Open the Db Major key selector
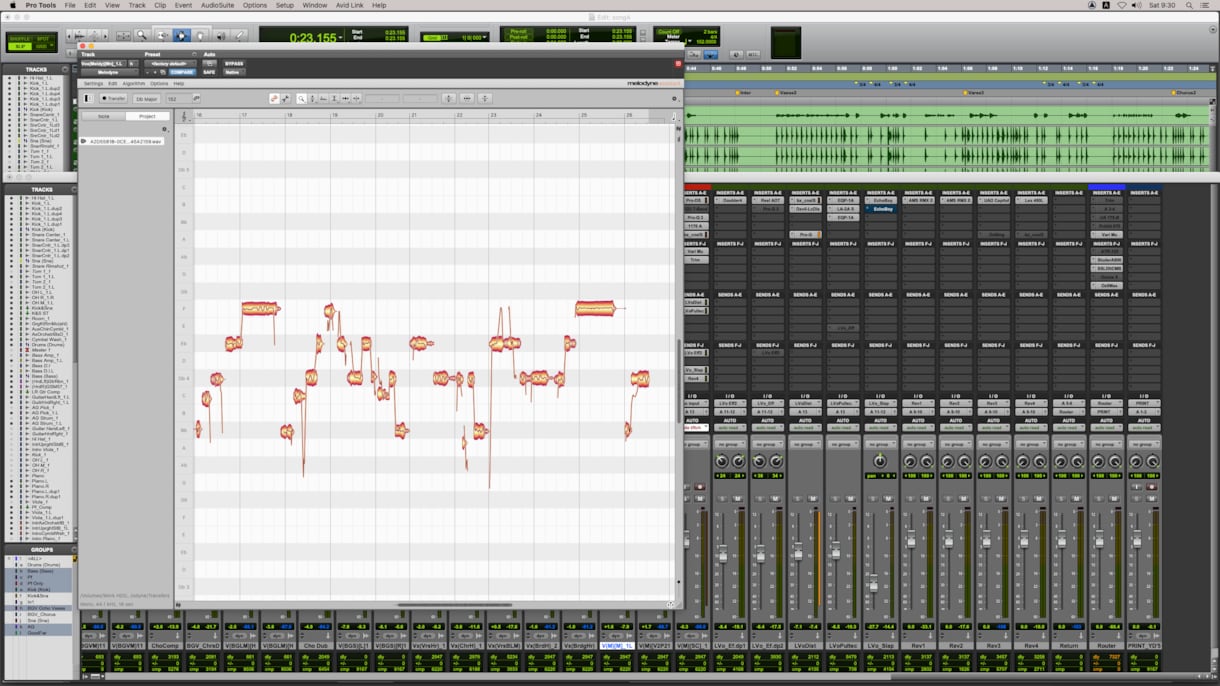This screenshot has width=1220, height=686. pos(146,99)
